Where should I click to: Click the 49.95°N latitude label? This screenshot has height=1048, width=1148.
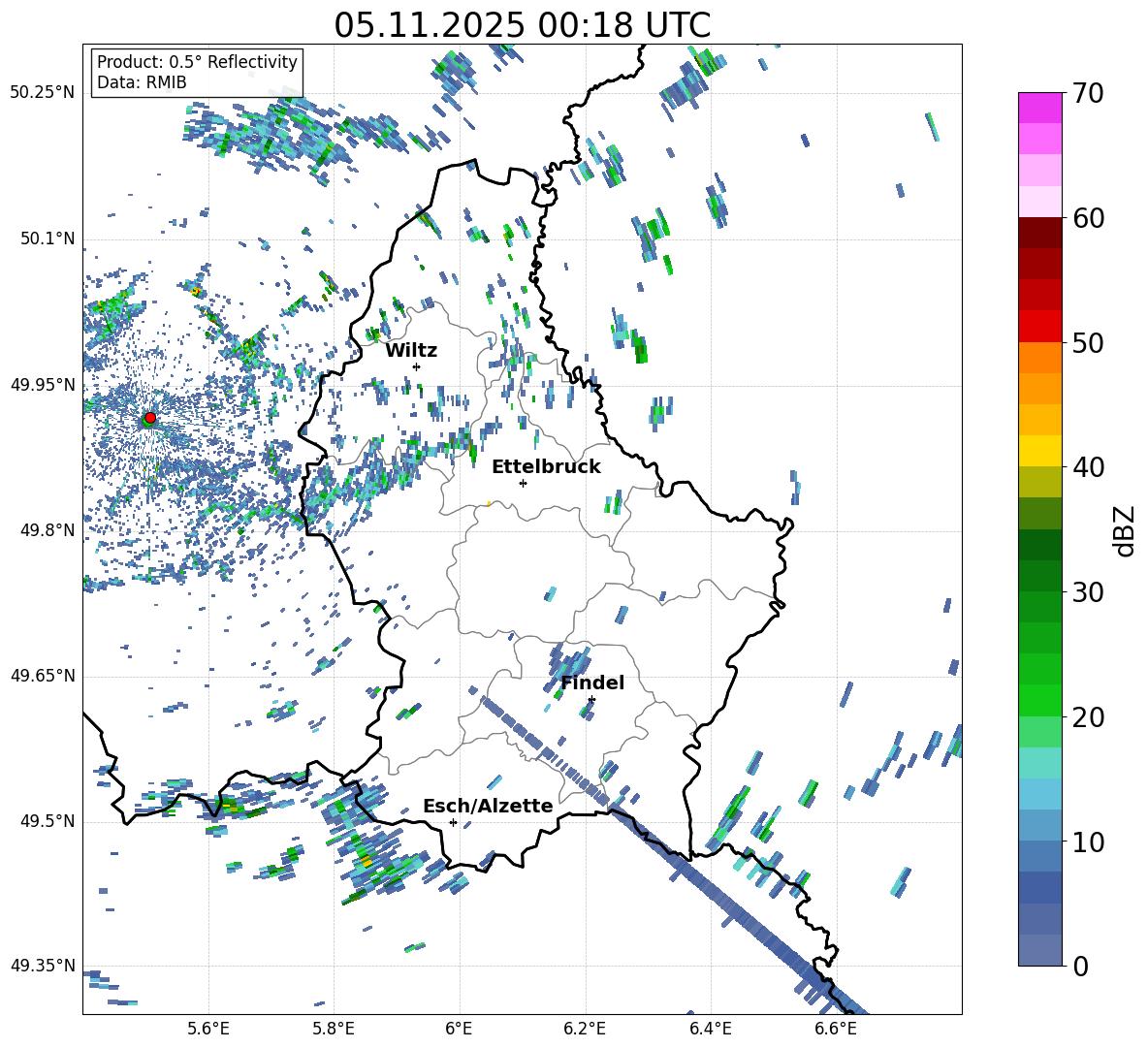[43, 385]
